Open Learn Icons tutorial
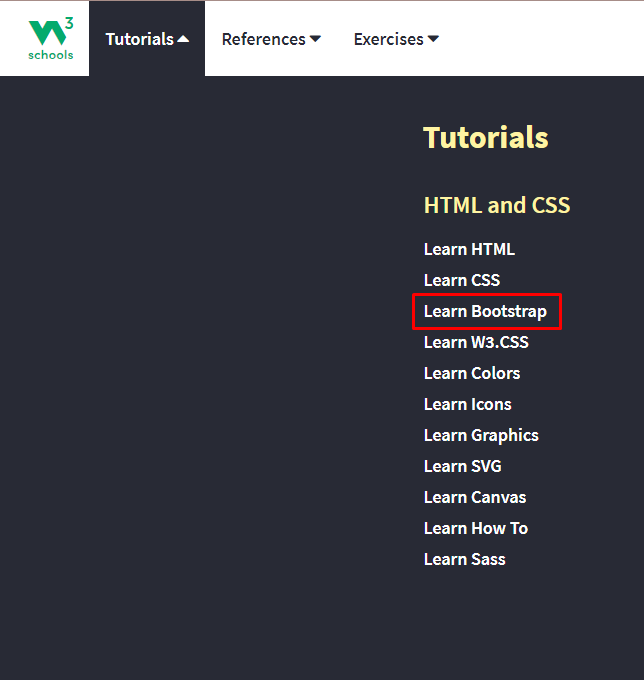The width and height of the screenshot is (644, 680). tap(467, 404)
